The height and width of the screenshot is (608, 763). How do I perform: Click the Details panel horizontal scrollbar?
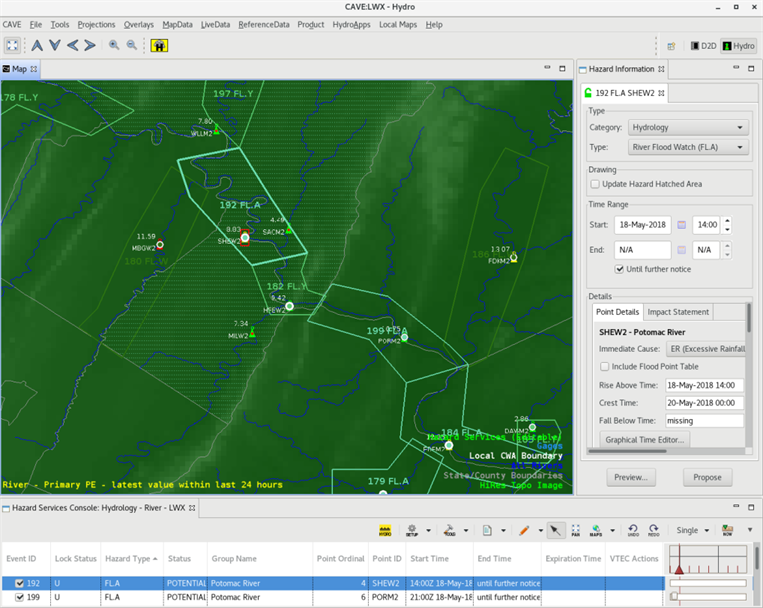point(628,451)
